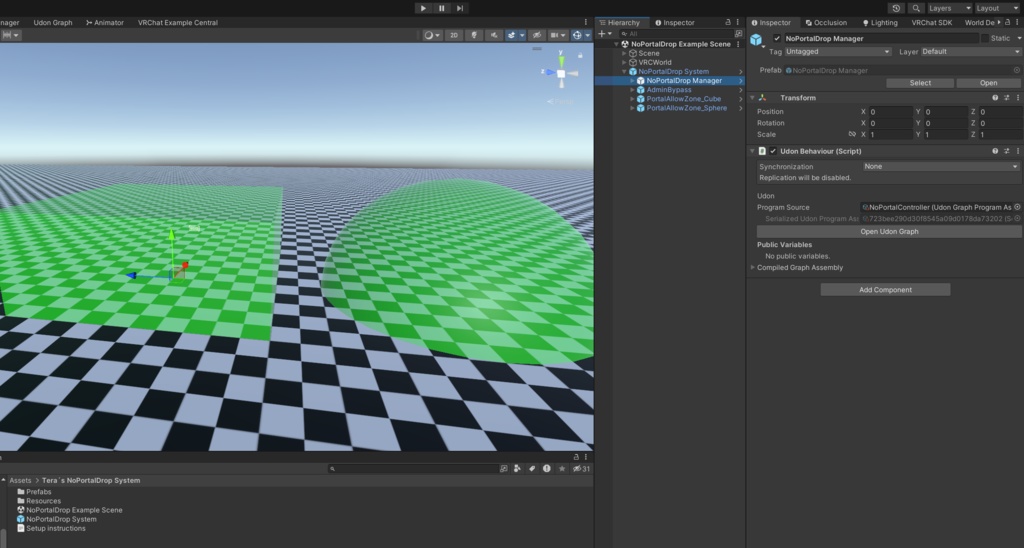Click the Open Udon Graph button

[889, 232]
